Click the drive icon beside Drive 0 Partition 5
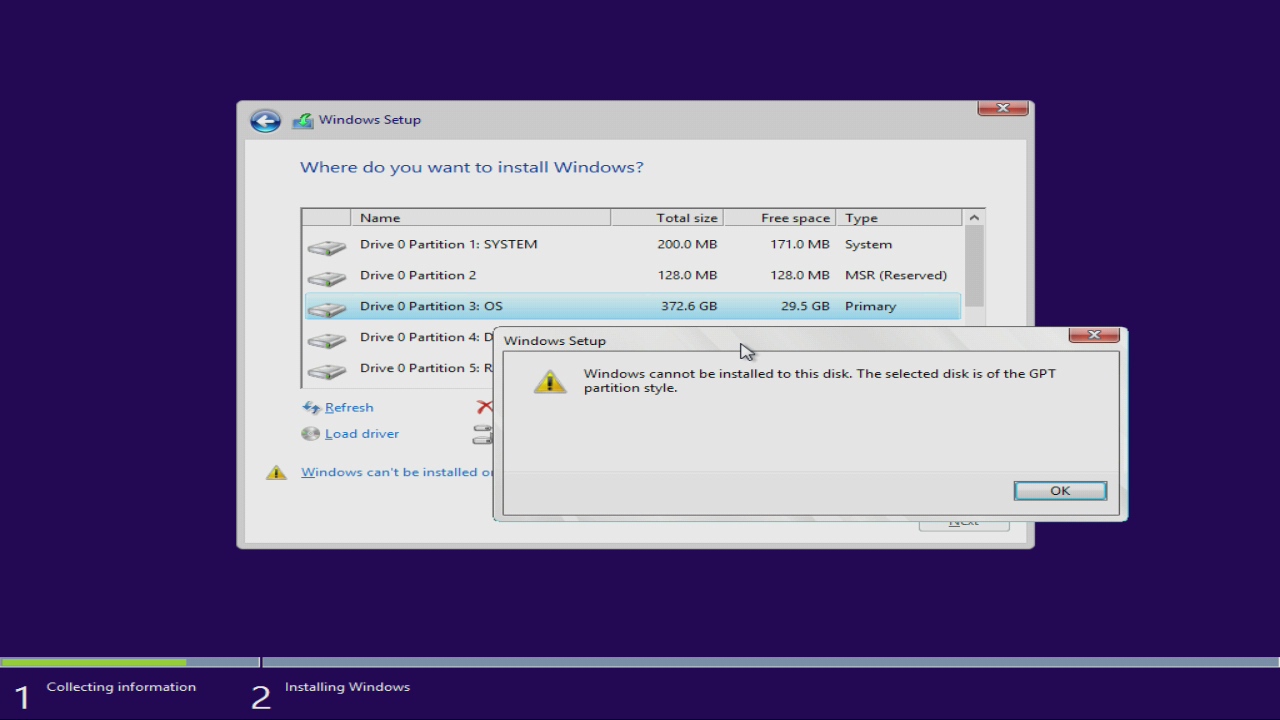The width and height of the screenshot is (1280, 720). coord(326,370)
